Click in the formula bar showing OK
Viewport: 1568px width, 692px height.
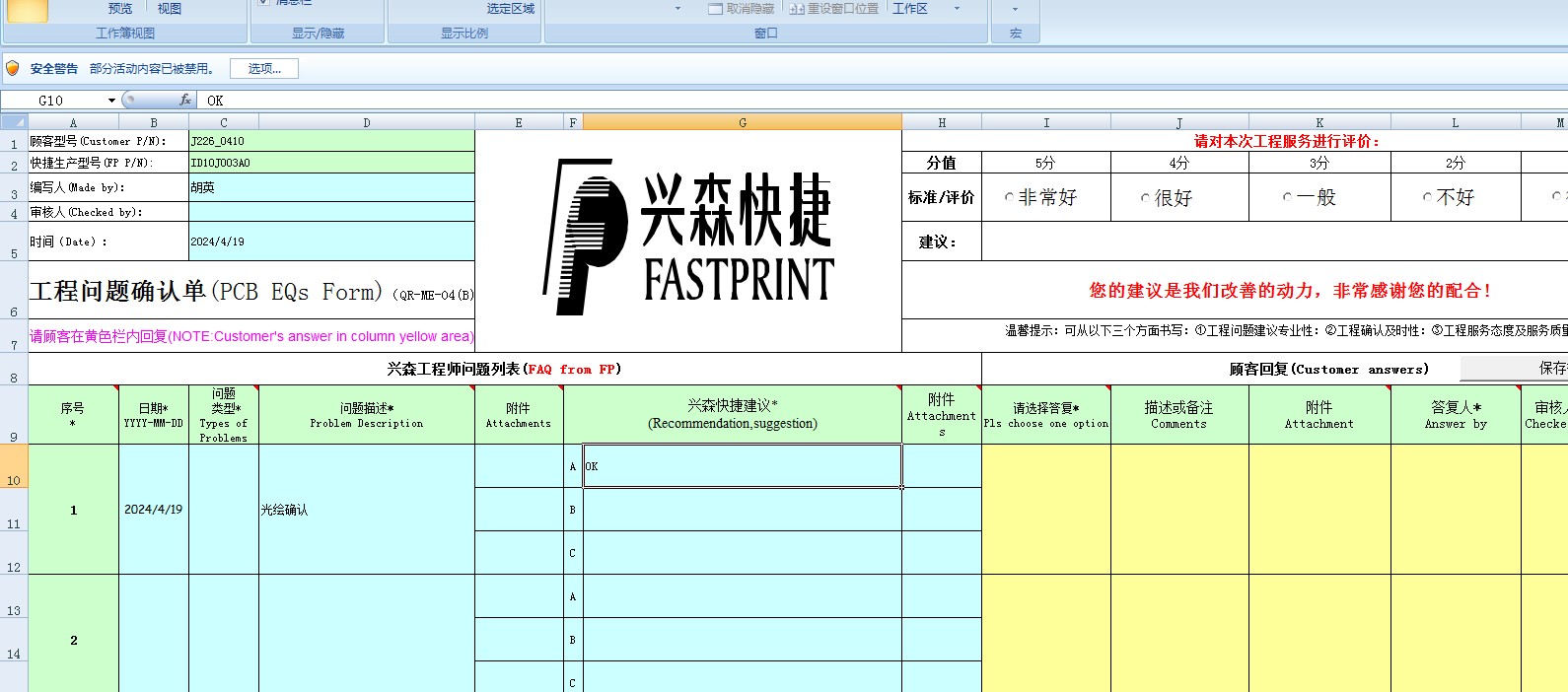click(x=883, y=101)
